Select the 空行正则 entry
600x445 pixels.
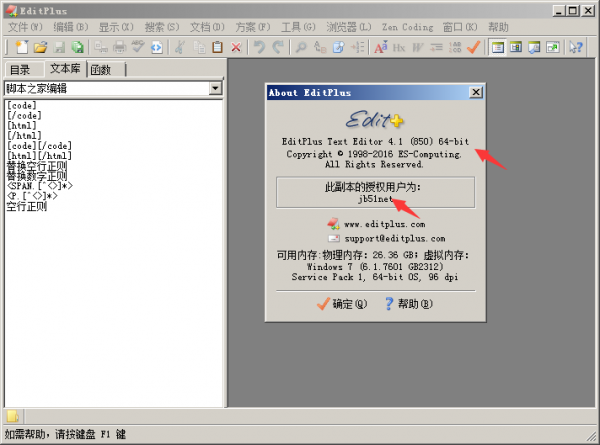point(27,207)
